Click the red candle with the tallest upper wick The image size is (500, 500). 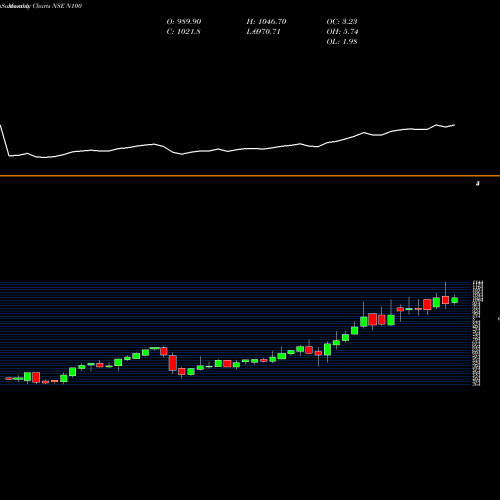point(445,300)
